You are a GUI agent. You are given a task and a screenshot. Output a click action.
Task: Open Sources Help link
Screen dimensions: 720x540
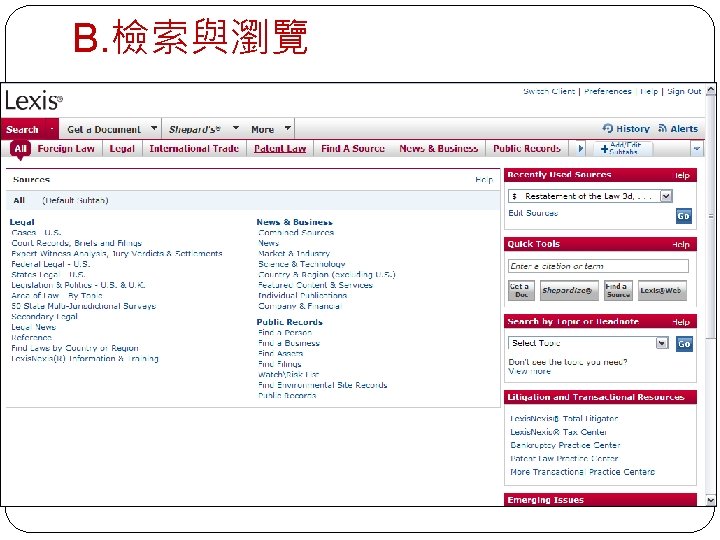484,180
